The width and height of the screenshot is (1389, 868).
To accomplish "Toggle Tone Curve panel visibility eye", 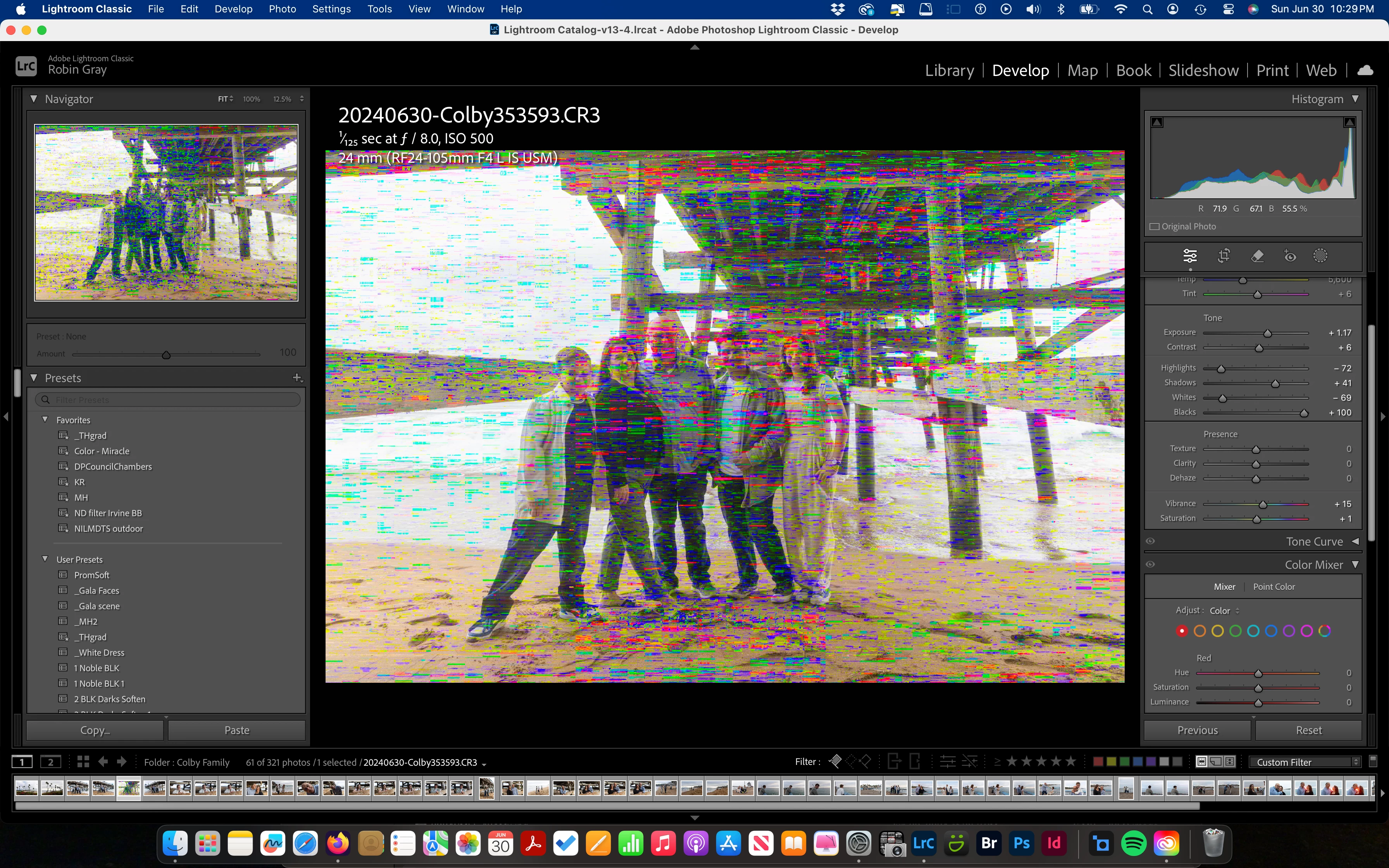I will coord(1150,541).
